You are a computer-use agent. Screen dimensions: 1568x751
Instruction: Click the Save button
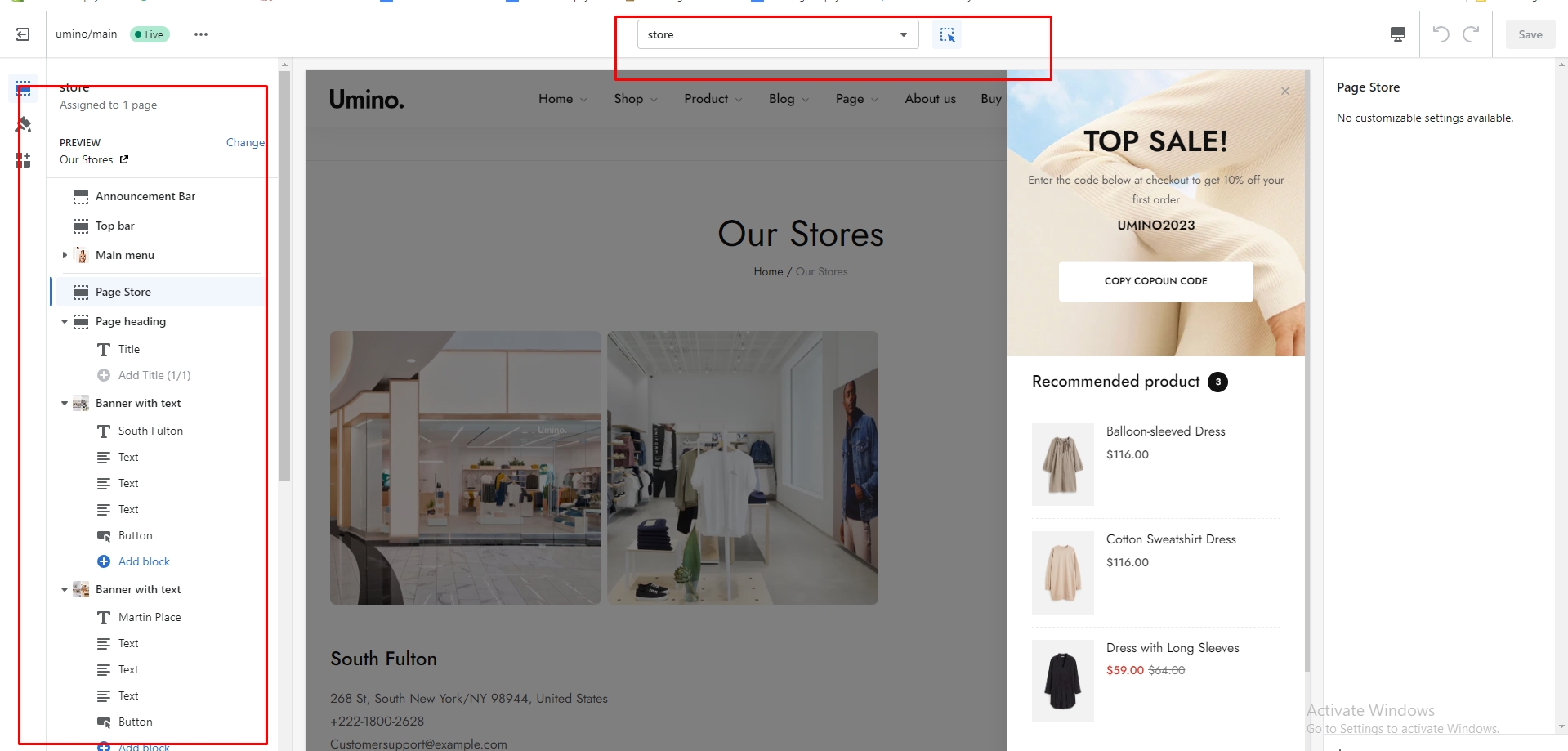[1530, 34]
